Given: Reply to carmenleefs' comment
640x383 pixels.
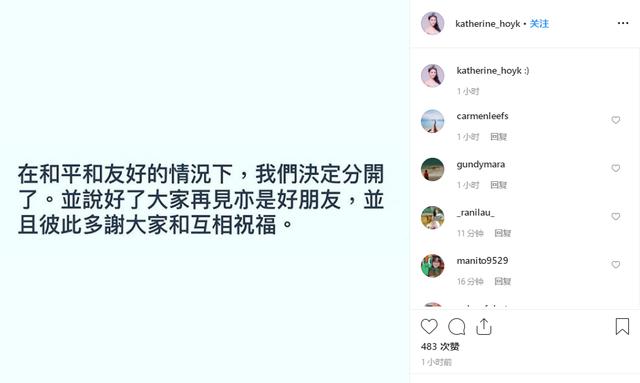Looking at the screenshot, I should coord(498,137).
